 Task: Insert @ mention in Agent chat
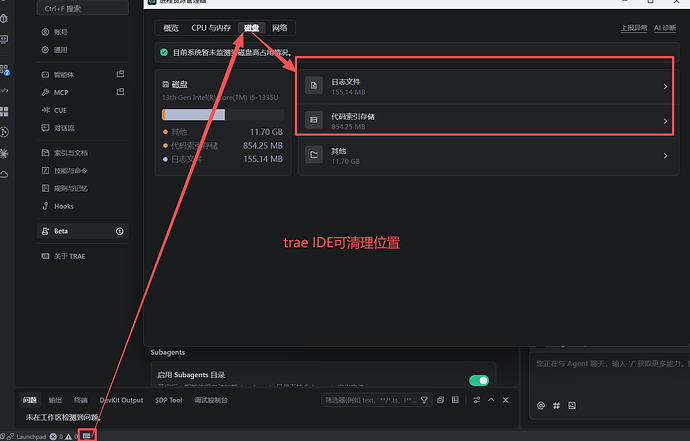click(541, 405)
